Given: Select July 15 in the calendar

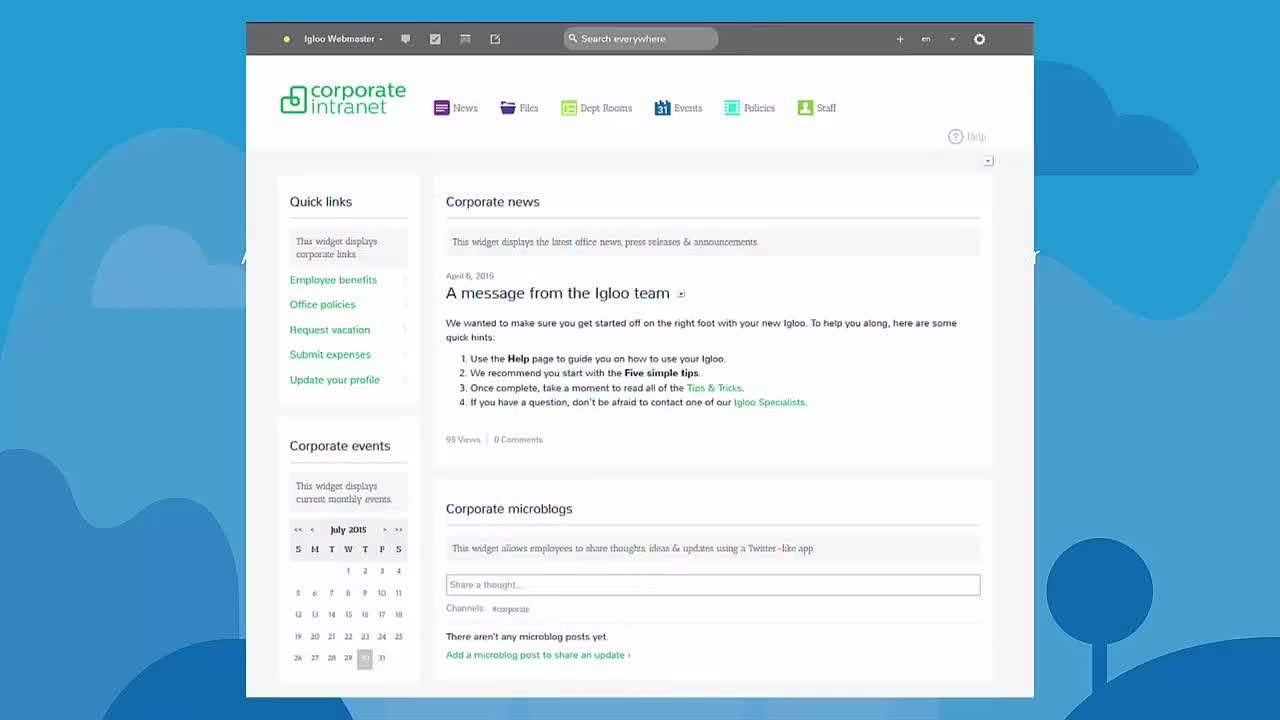Looking at the screenshot, I should point(348,615).
